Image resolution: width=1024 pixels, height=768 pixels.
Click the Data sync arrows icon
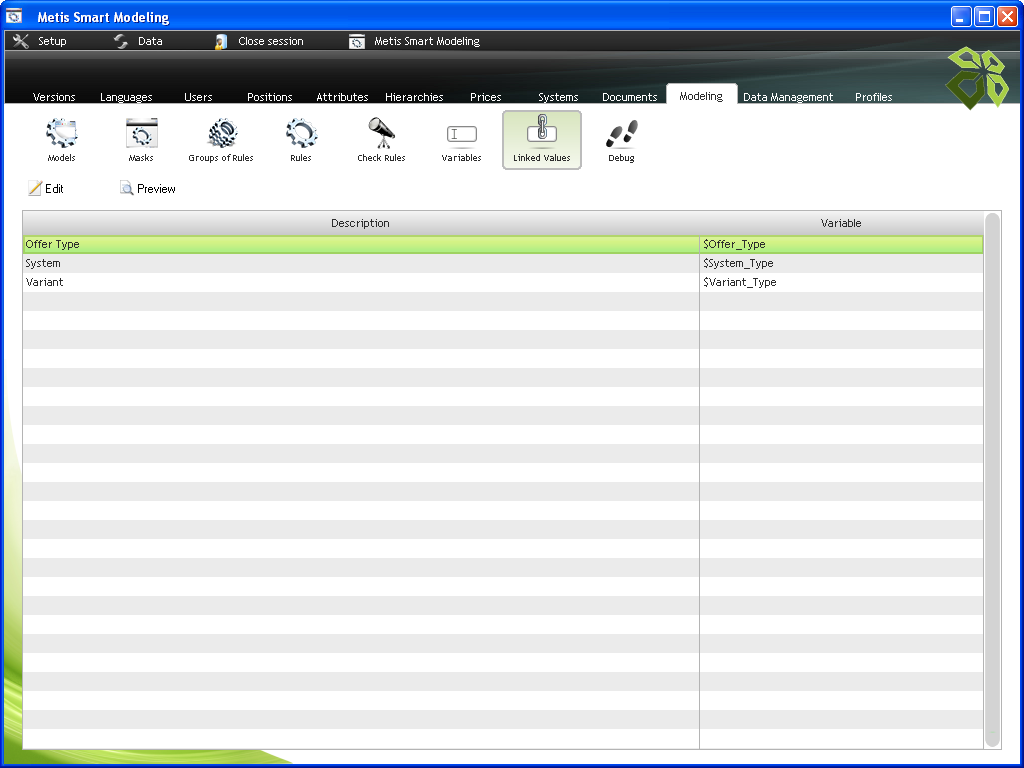pyautogui.click(x=121, y=41)
